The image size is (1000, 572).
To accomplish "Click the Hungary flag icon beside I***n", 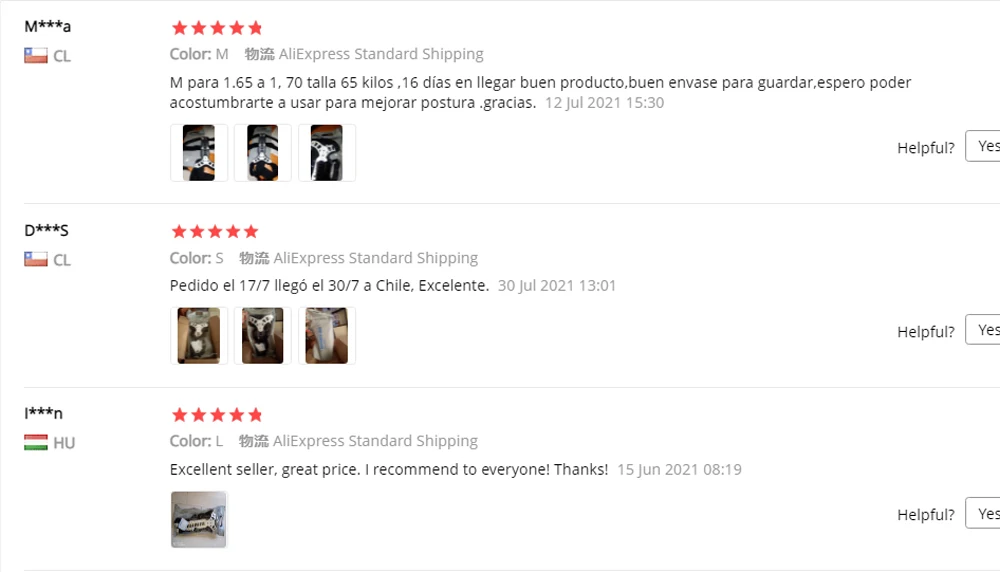I will (x=36, y=442).
